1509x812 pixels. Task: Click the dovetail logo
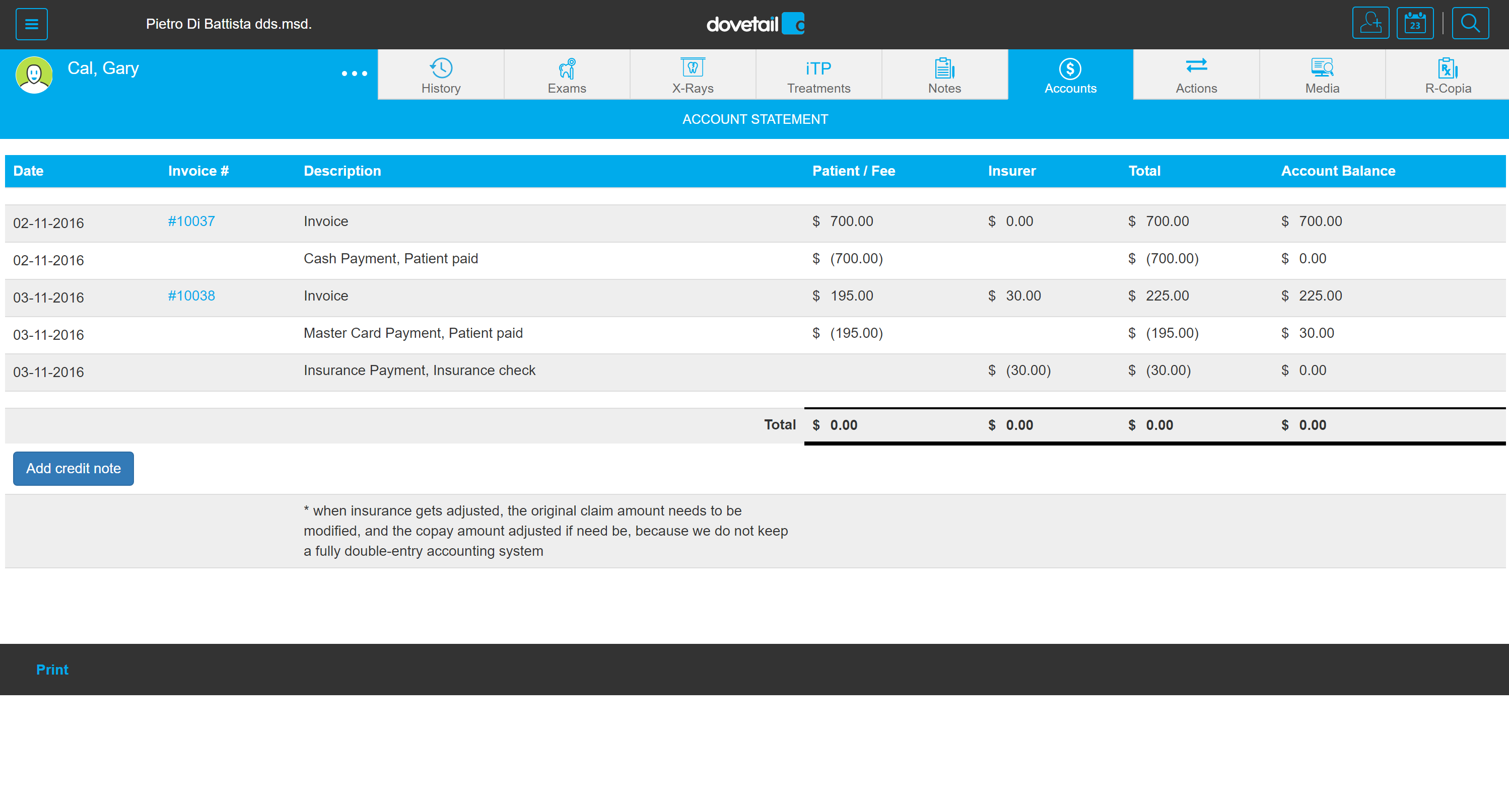coord(755,24)
